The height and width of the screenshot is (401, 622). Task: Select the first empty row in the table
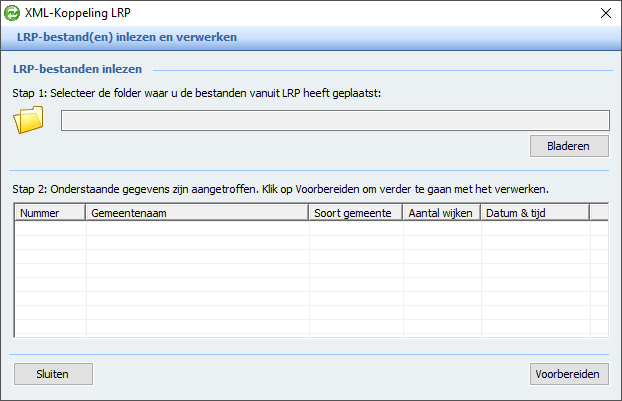tap(311, 228)
